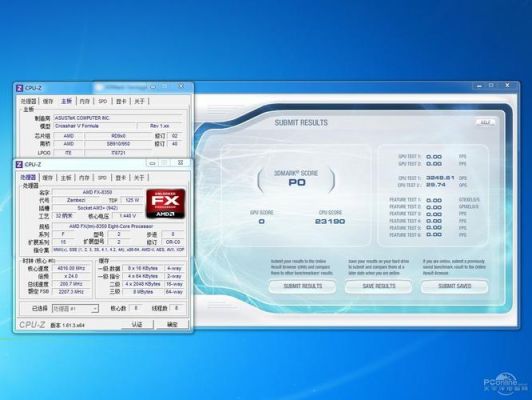Select 处理器 tab in back CPU-Z window
The height and width of the screenshot is (400, 532).
[x=28, y=101]
